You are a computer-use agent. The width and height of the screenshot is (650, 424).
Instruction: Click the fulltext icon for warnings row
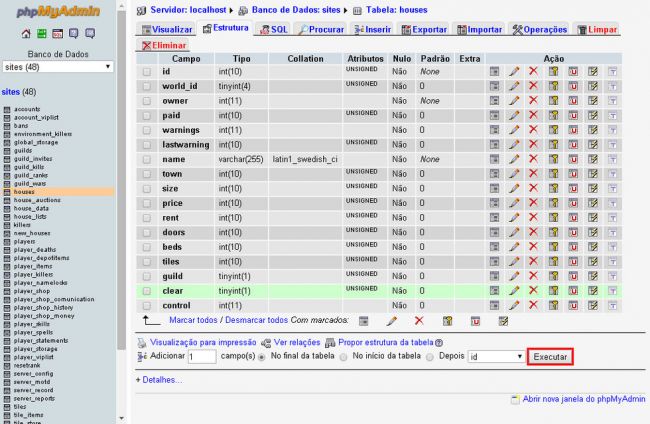[x=612, y=130]
